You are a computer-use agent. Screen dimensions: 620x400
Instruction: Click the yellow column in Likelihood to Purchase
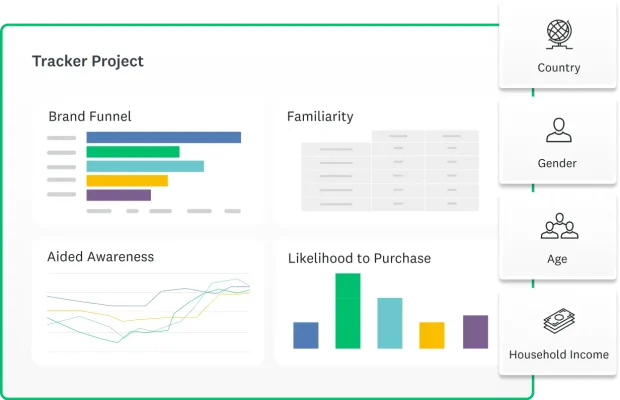432,335
